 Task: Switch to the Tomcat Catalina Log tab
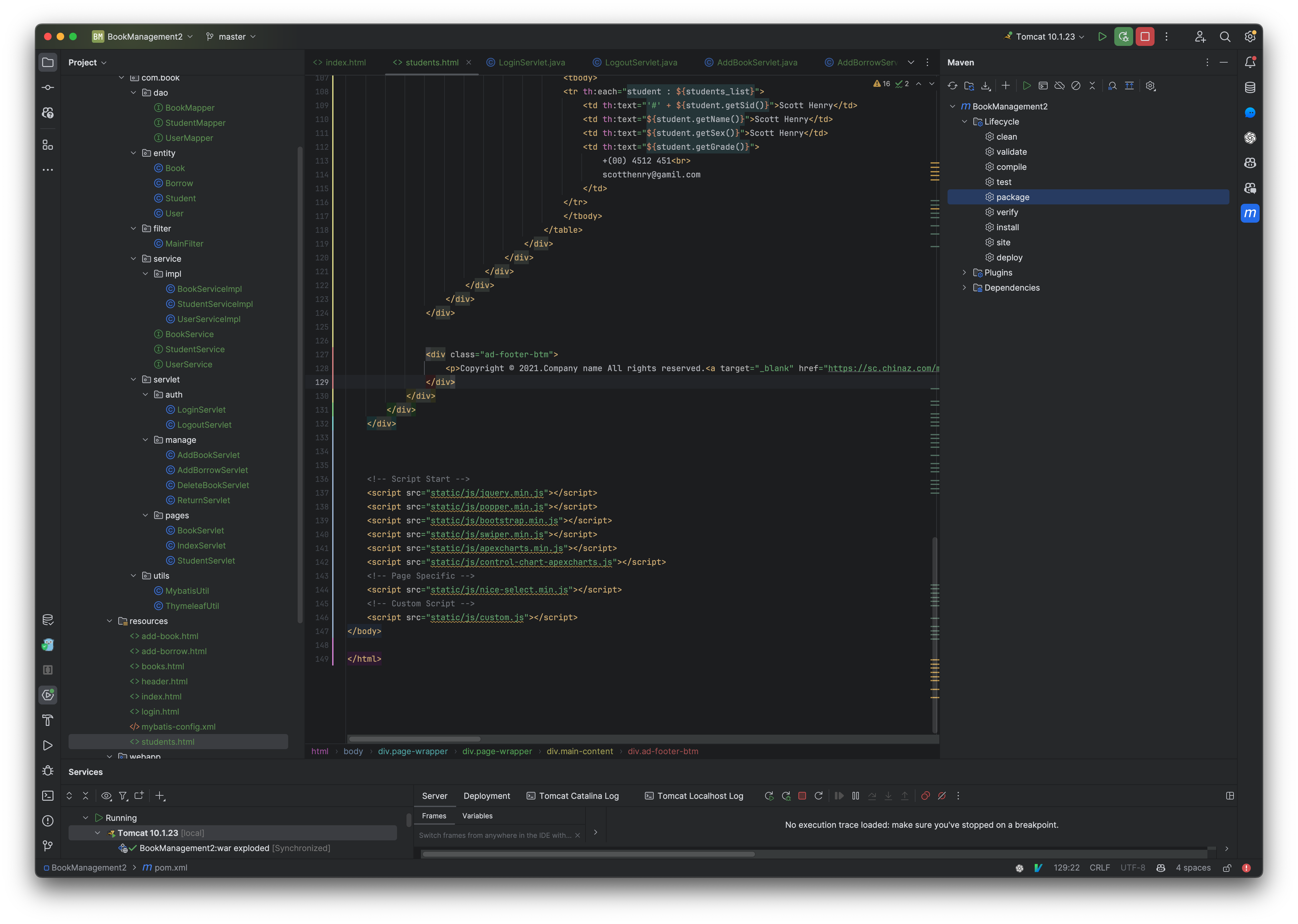(x=573, y=795)
